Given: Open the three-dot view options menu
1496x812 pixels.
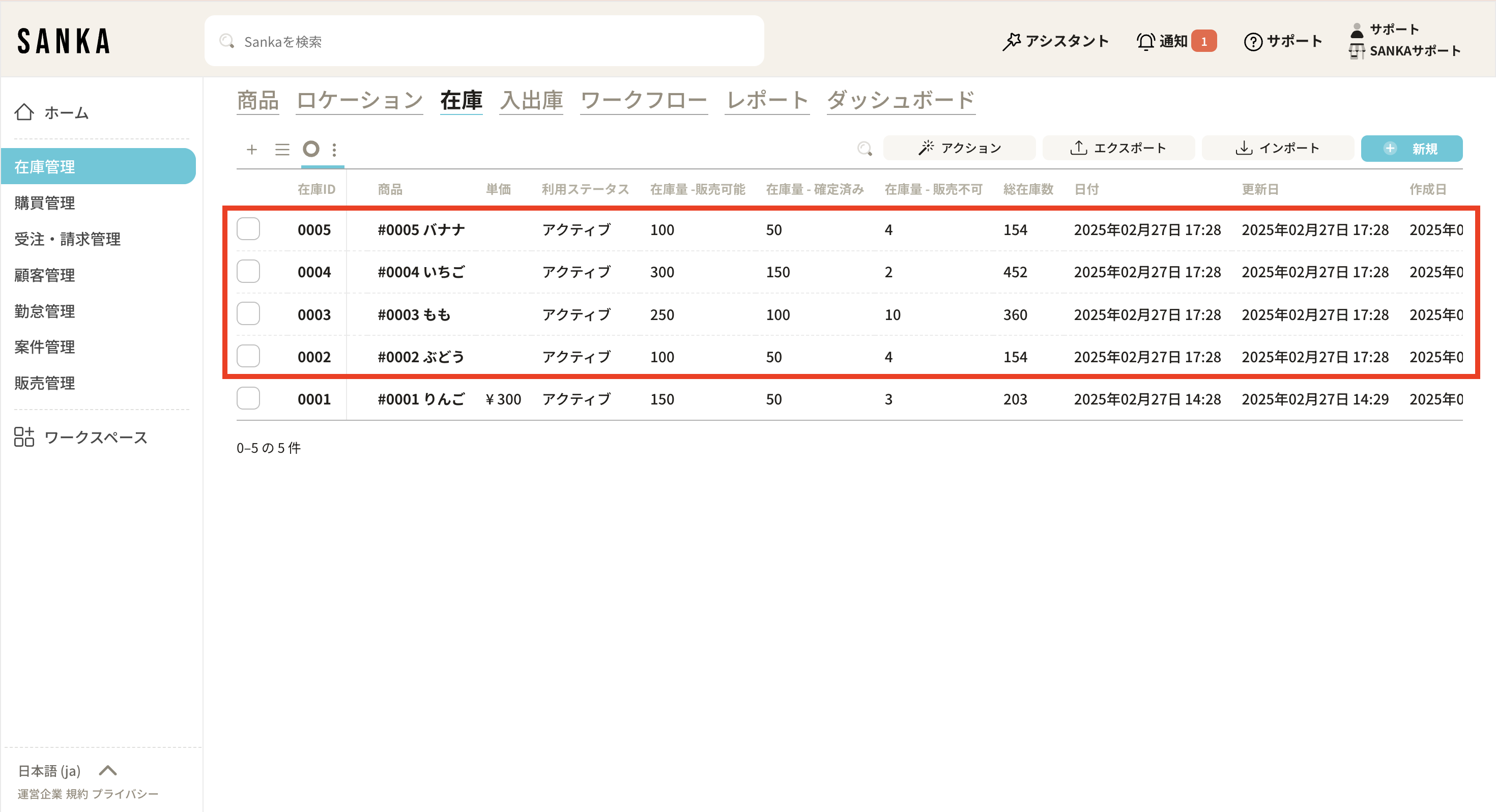Looking at the screenshot, I should 334,150.
